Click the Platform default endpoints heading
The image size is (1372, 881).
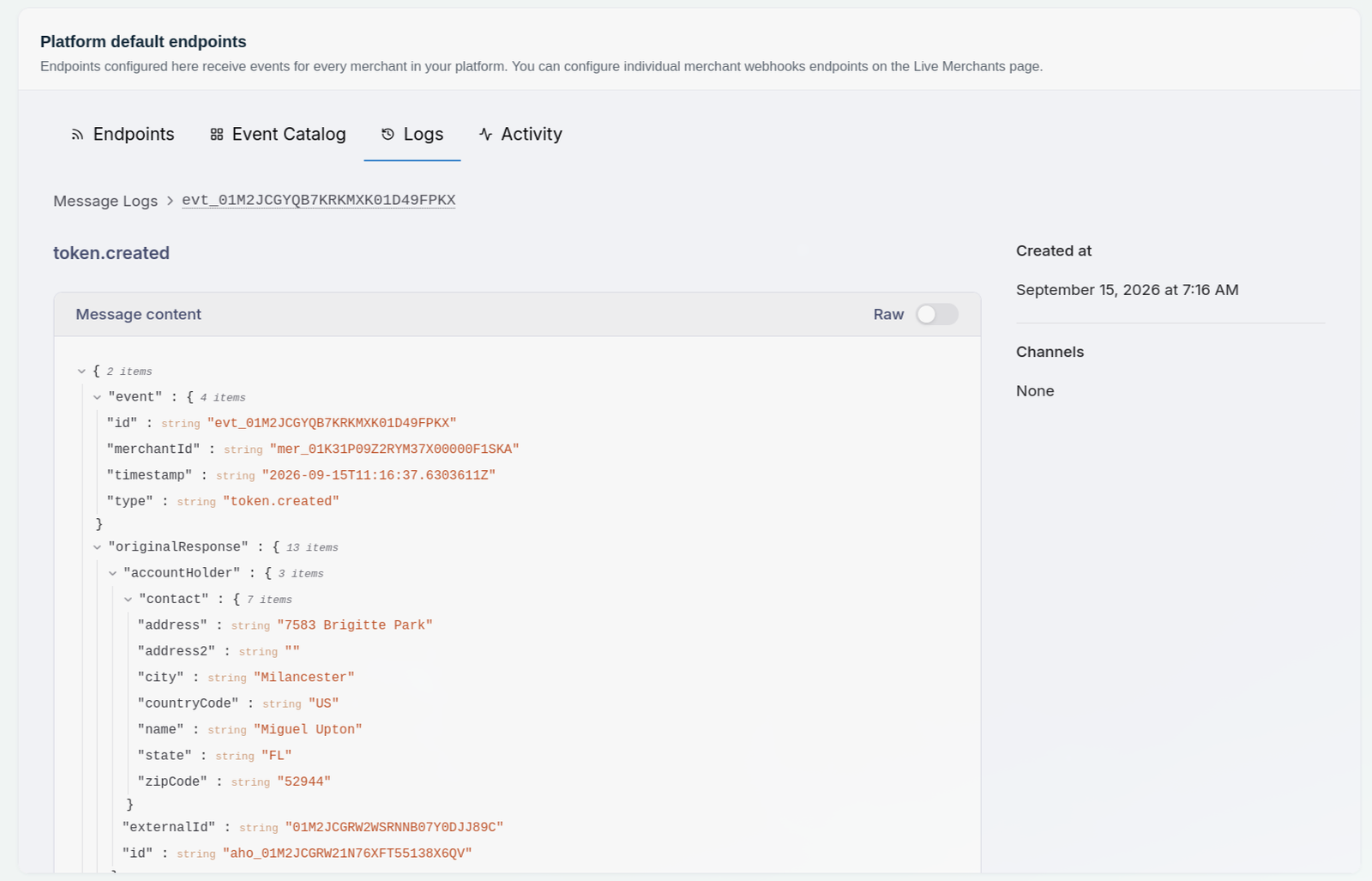point(143,42)
